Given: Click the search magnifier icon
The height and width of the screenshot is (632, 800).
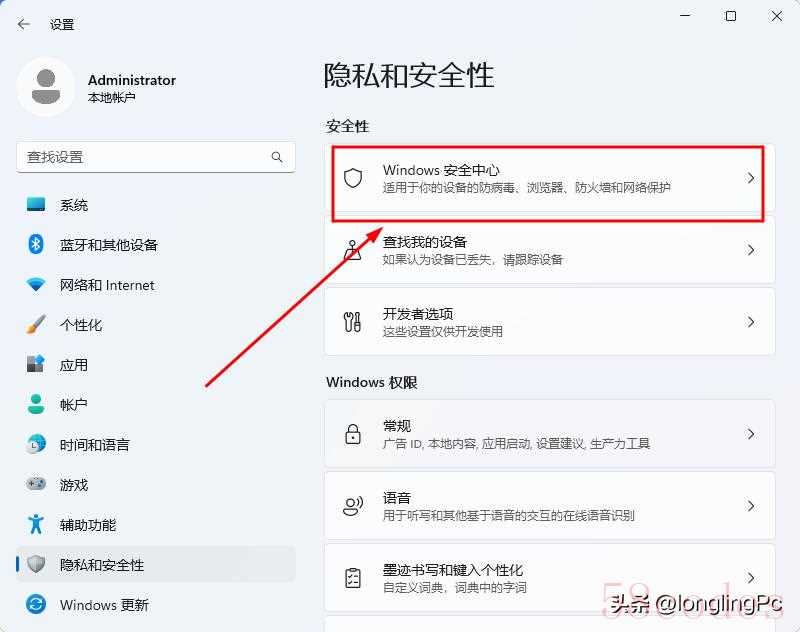Looking at the screenshot, I should (277, 157).
